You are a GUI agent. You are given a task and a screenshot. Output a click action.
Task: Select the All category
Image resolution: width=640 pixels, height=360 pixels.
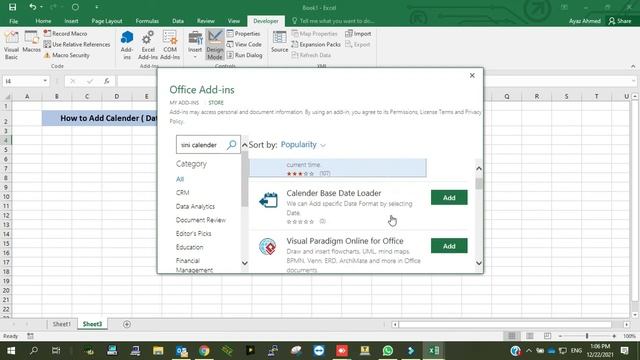[x=180, y=179]
